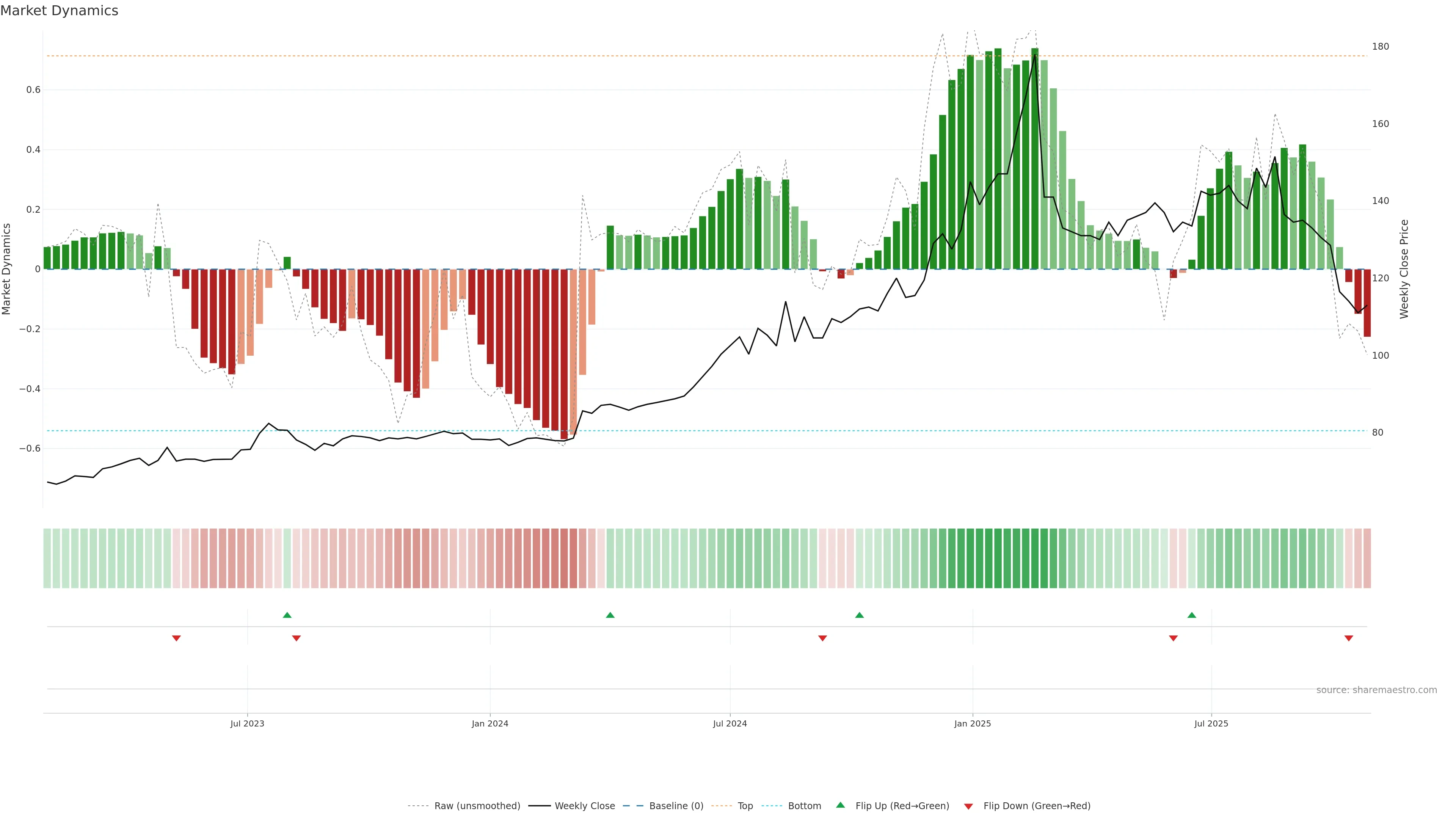Click the red flip-down triangle near Sep 2024

pos(822,638)
